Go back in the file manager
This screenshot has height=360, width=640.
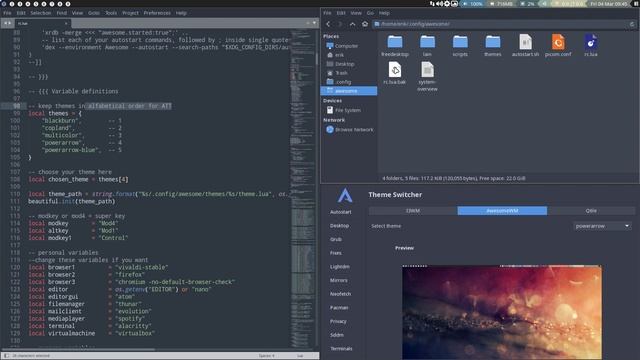coord(328,24)
